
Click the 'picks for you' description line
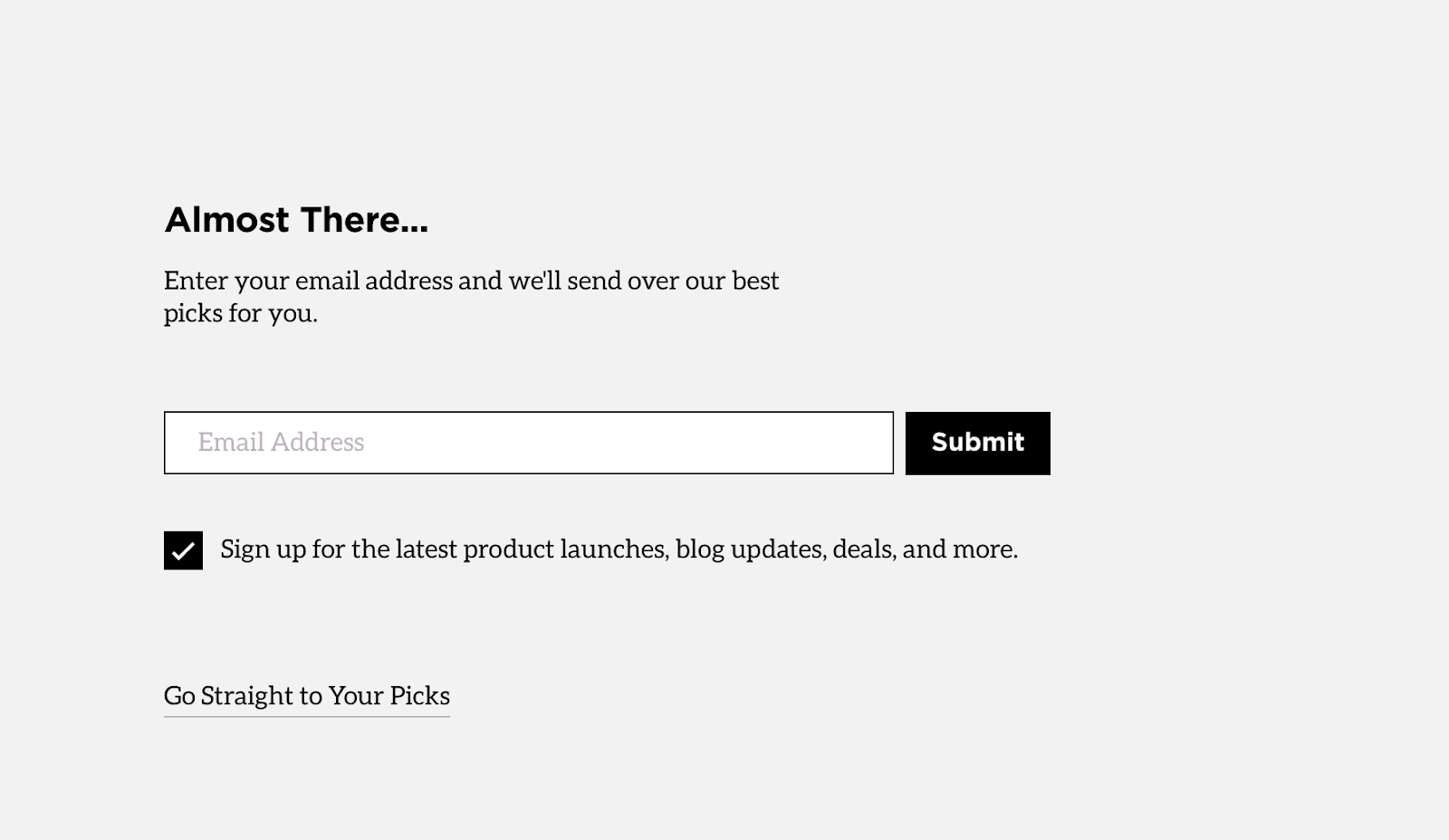[x=241, y=314]
